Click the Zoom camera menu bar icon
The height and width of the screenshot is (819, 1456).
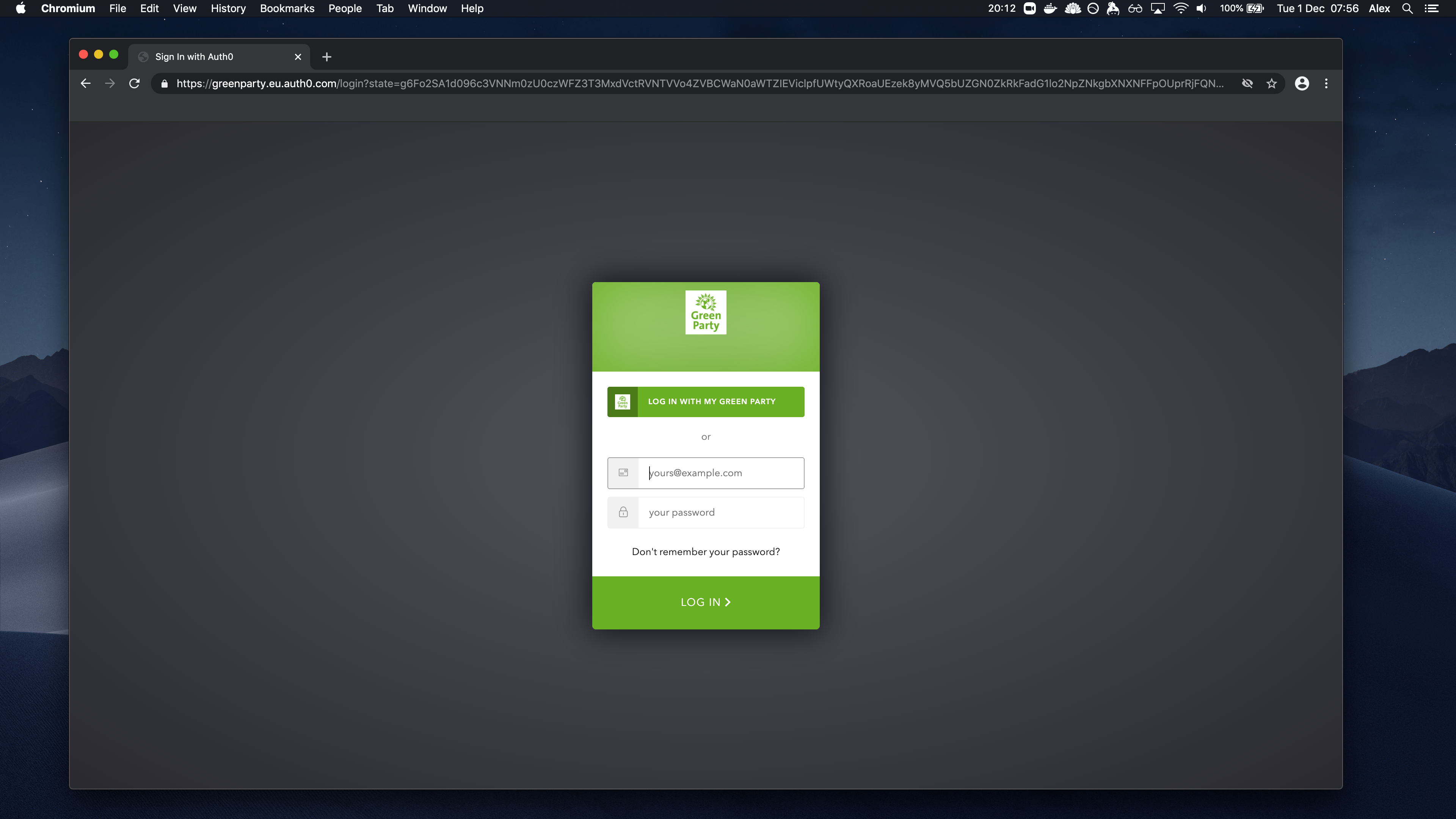coord(1030,8)
